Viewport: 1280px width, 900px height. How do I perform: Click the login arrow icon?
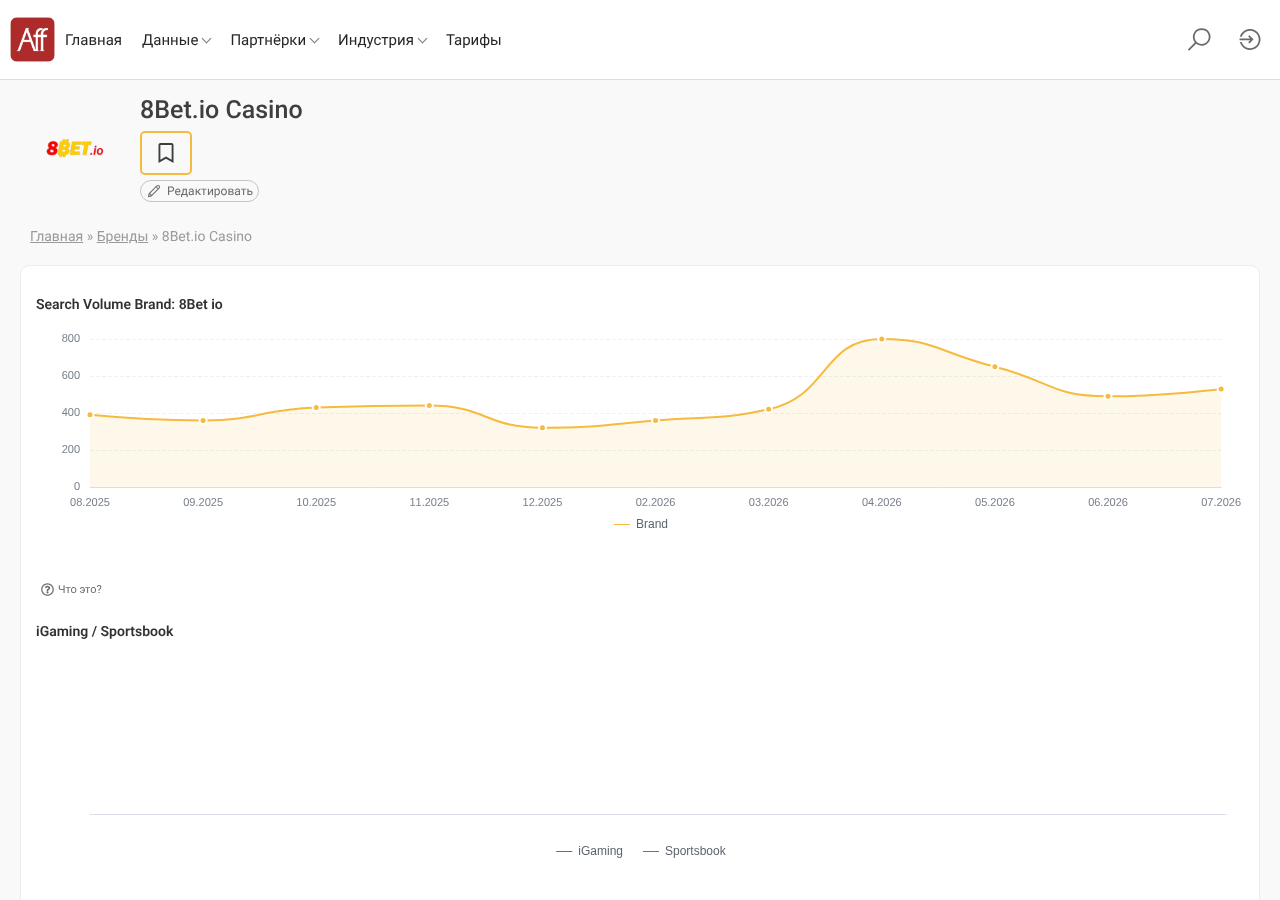pyautogui.click(x=1250, y=39)
